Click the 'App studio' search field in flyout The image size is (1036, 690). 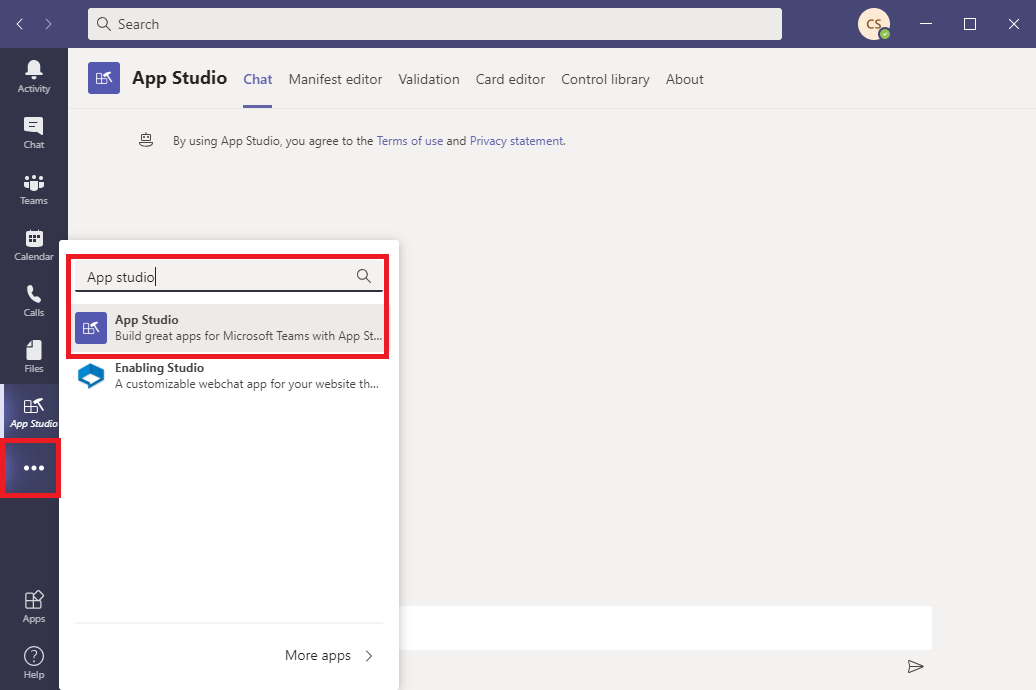point(229,276)
